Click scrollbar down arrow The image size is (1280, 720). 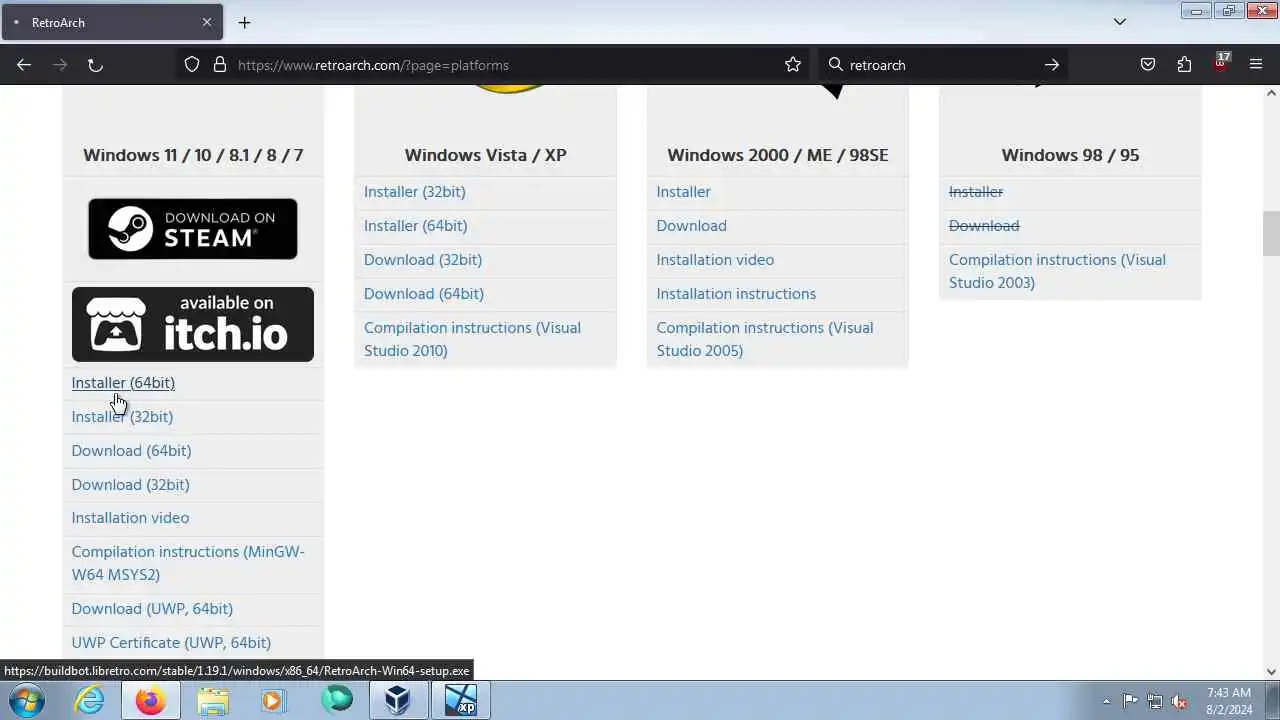point(1271,672)
